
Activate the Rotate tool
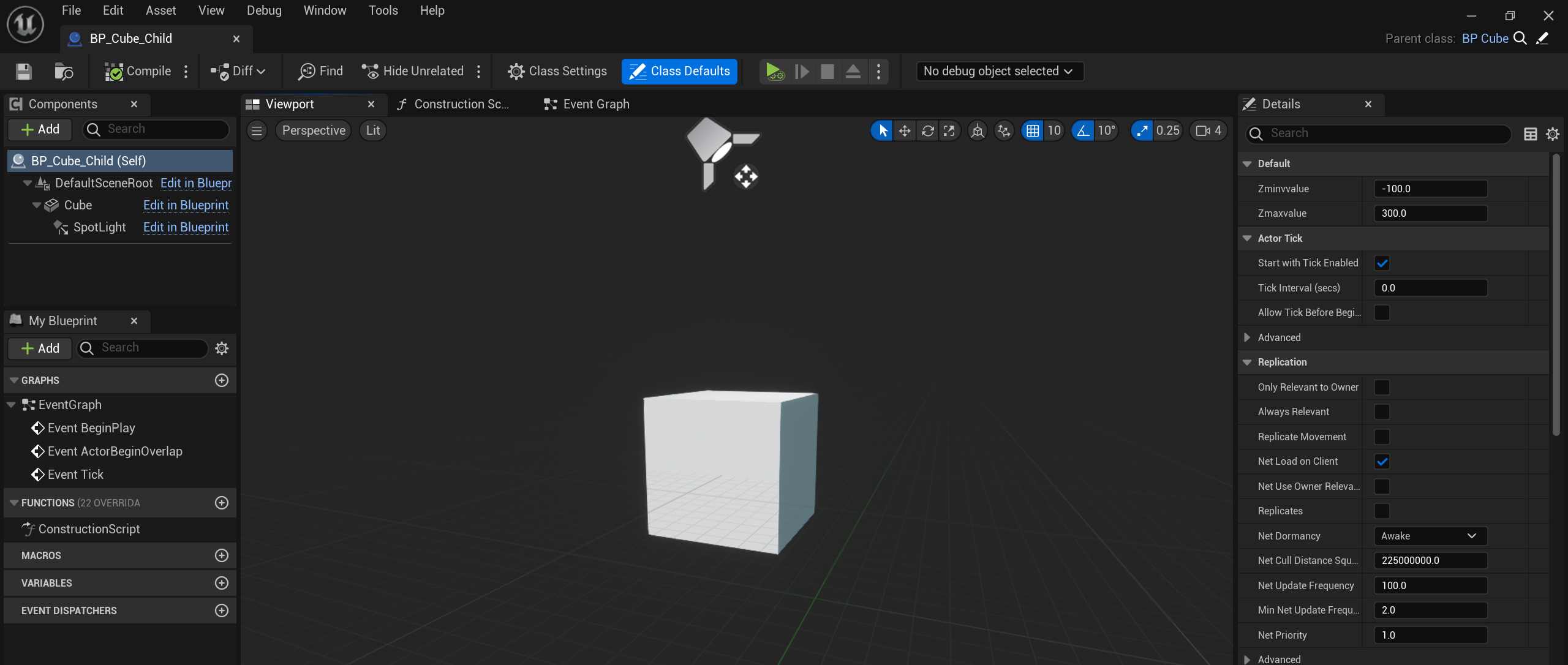(x=927, y=130)
